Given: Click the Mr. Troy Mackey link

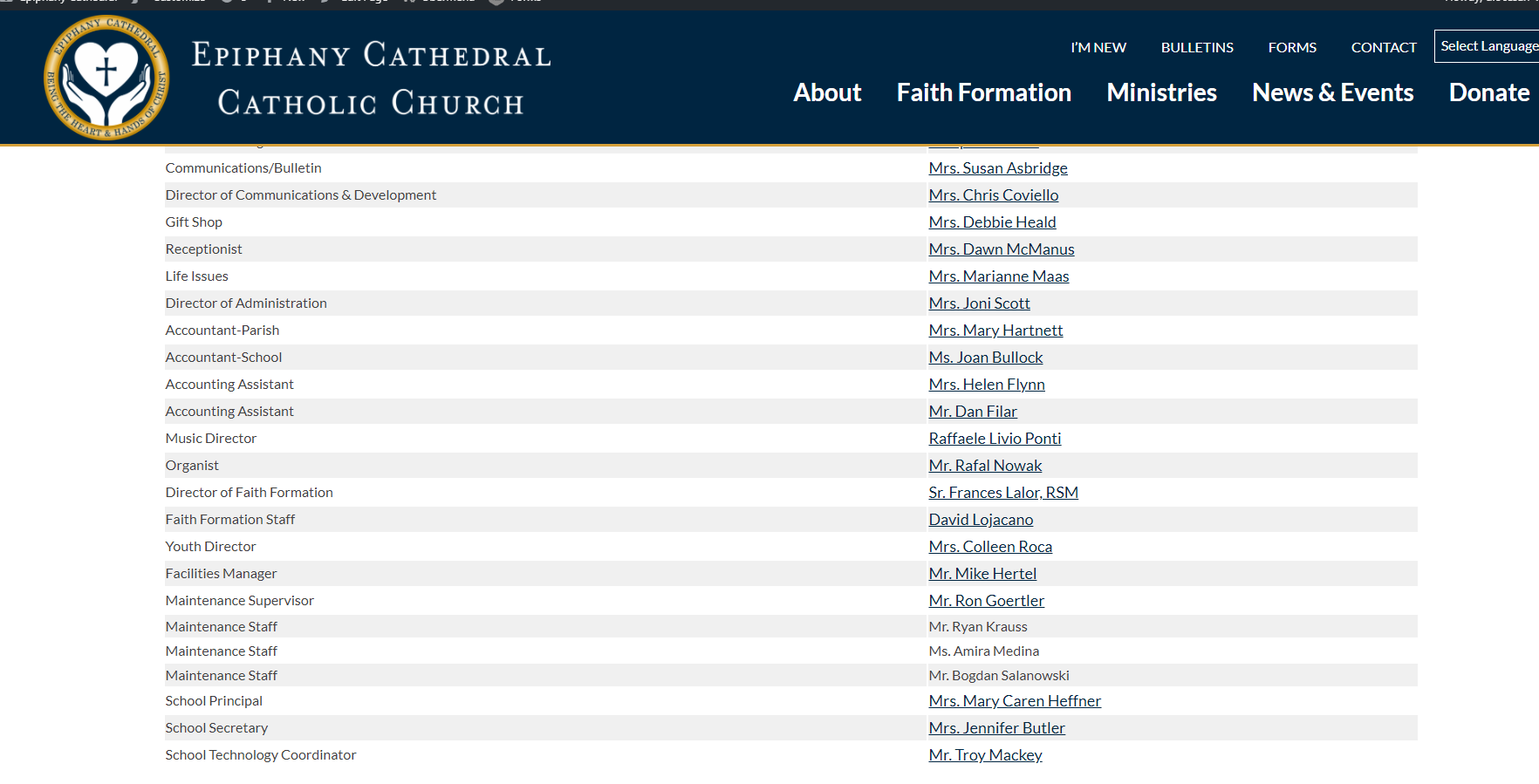Looking at the screenshot, I should coord(985,755).
